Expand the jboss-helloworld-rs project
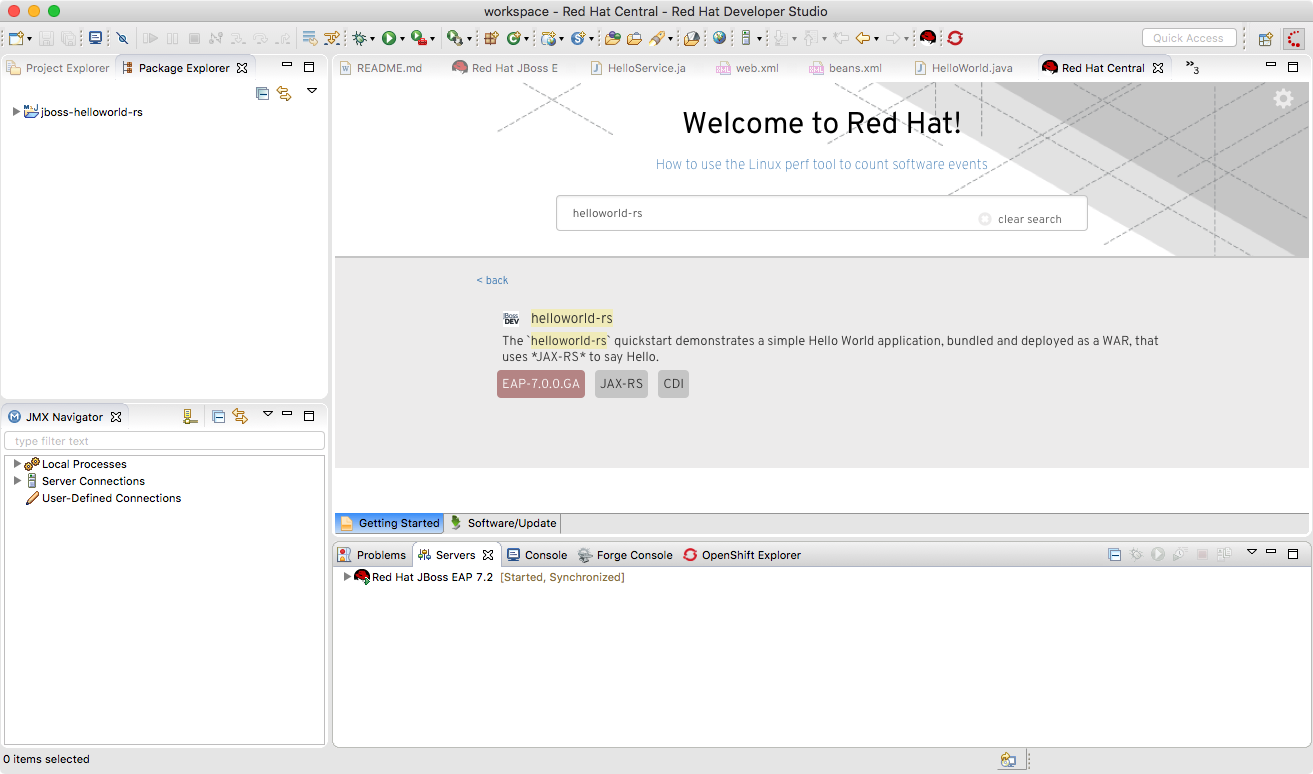 click(16, 111)
